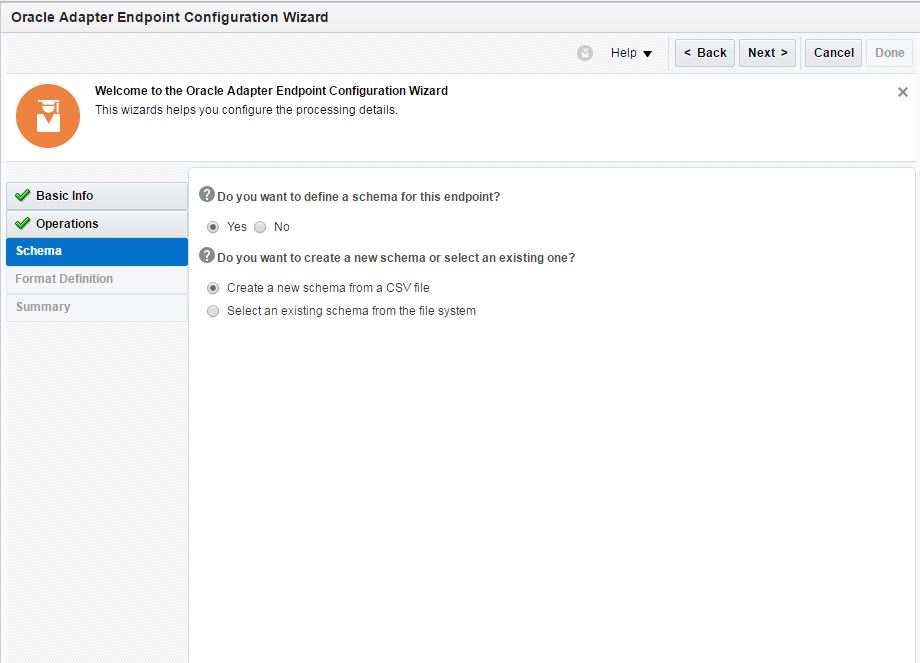Open the Format Definition step
Screen dimensions: 920x663
tap(64, 279)
